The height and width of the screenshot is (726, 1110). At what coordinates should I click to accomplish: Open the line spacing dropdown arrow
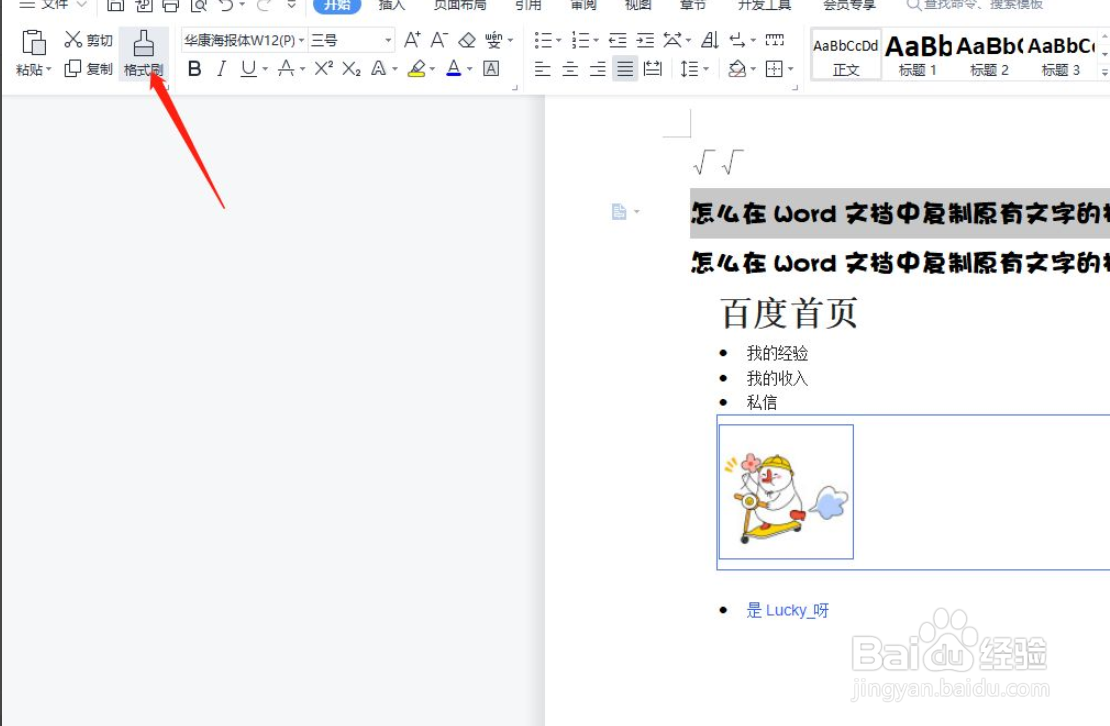coord(706,69)
